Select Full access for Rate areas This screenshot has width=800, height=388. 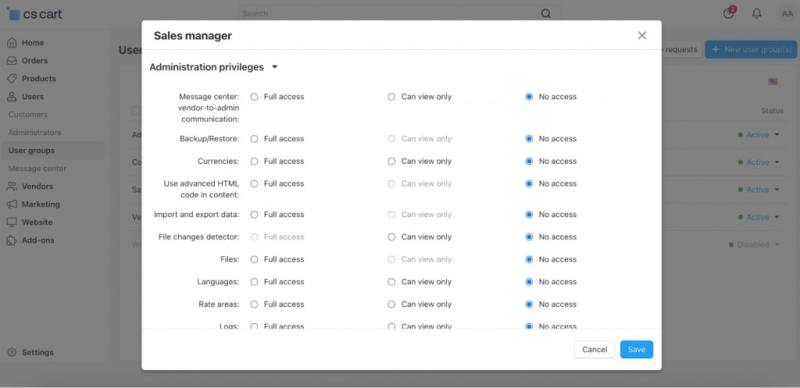(254, 304)
